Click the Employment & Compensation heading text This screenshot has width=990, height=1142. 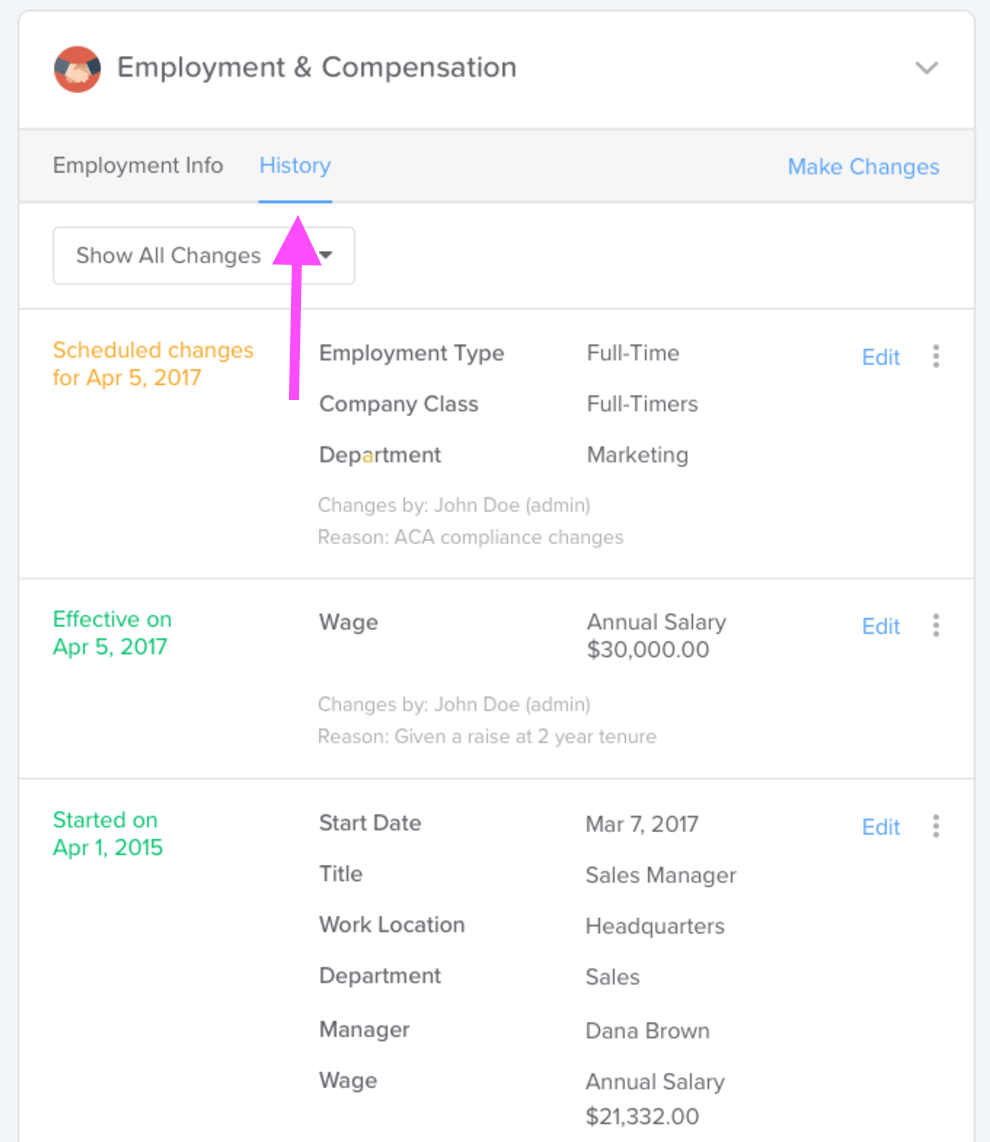coord(317,68)
